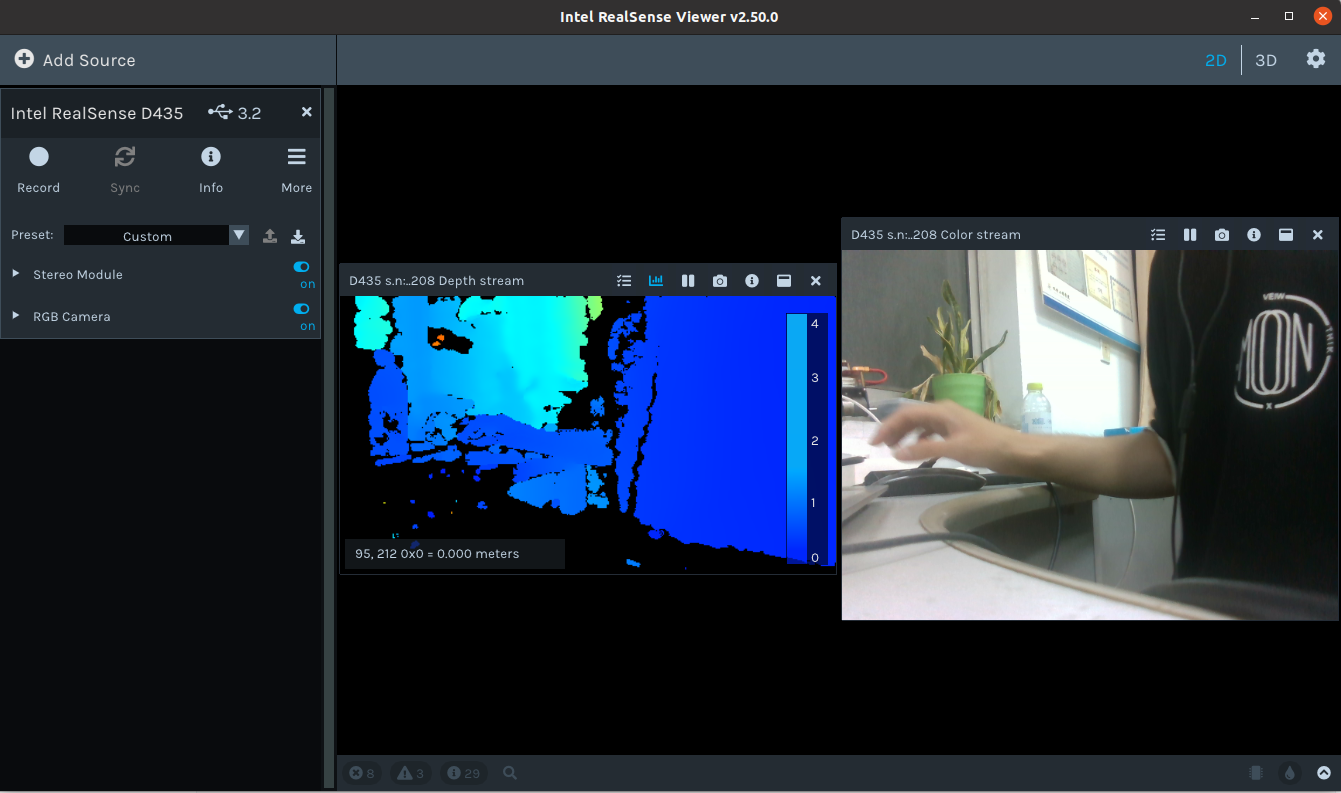
Task: Open the device Info panel
Action: (x=210, y=169)
